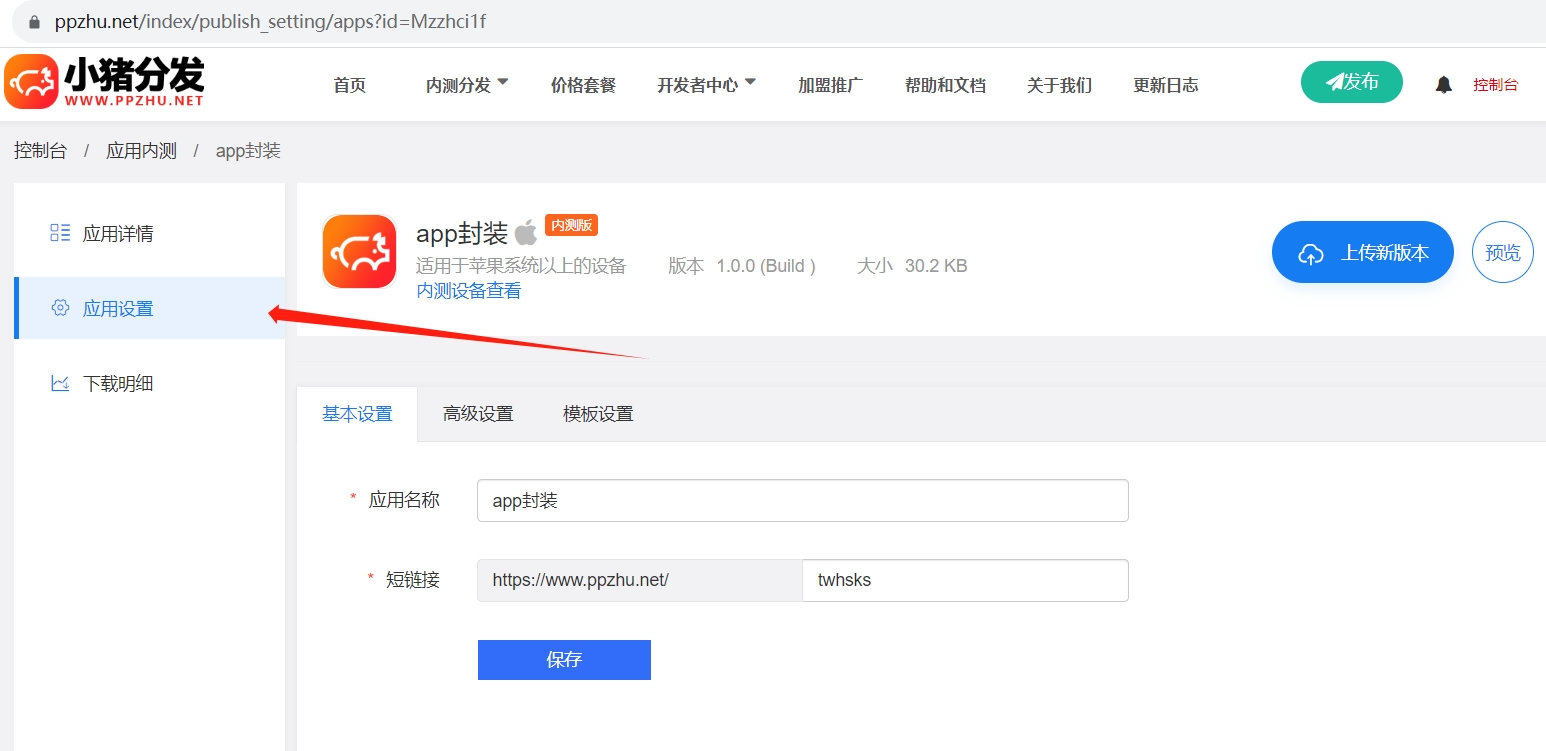Open the 内测设备查看 link
Viewport: 1546px width, 751px height.
click(x=467, y=291)
